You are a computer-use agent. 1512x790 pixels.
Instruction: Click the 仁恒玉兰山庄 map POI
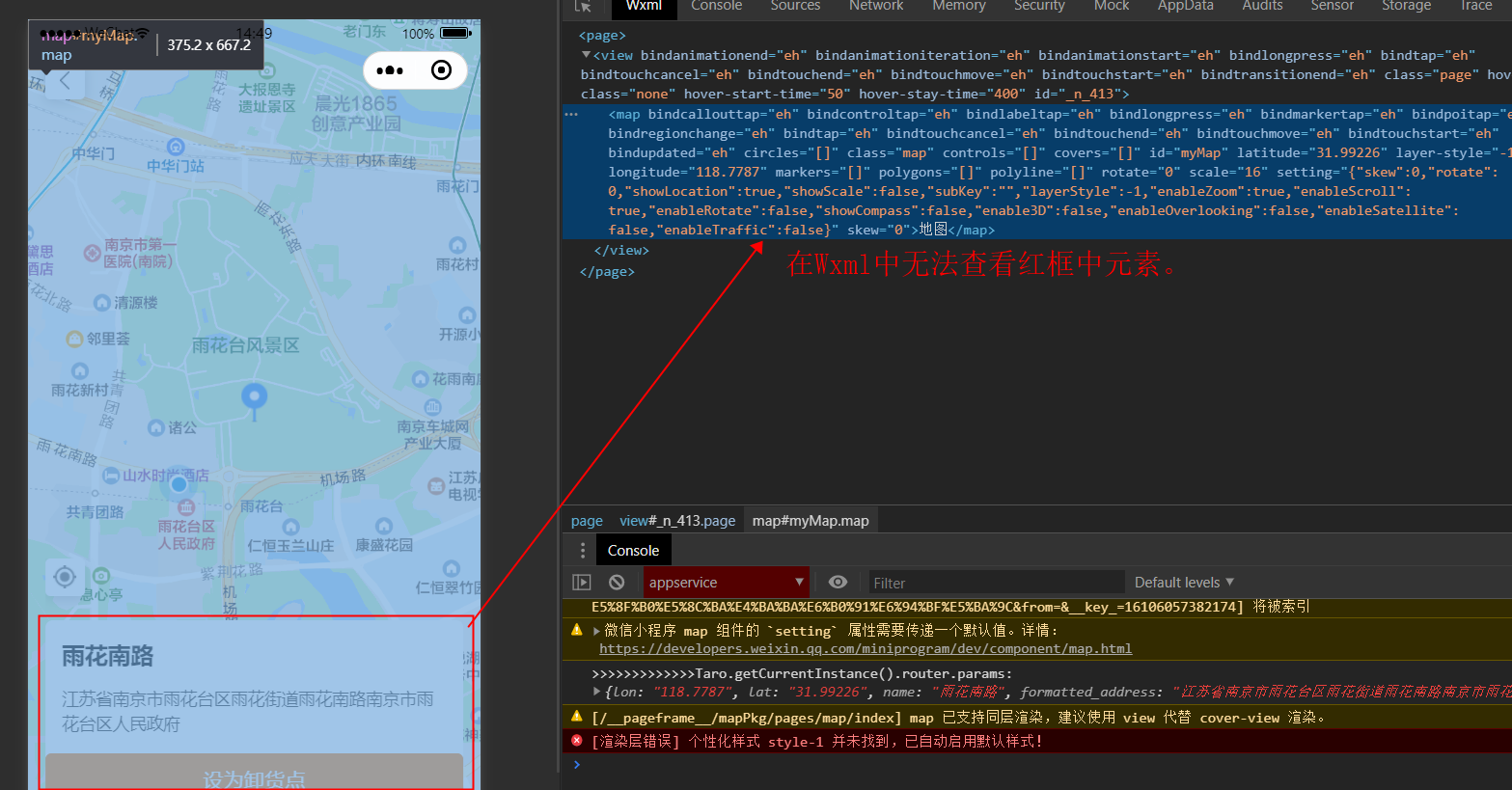pyautogui.click(x=290, y=527)
